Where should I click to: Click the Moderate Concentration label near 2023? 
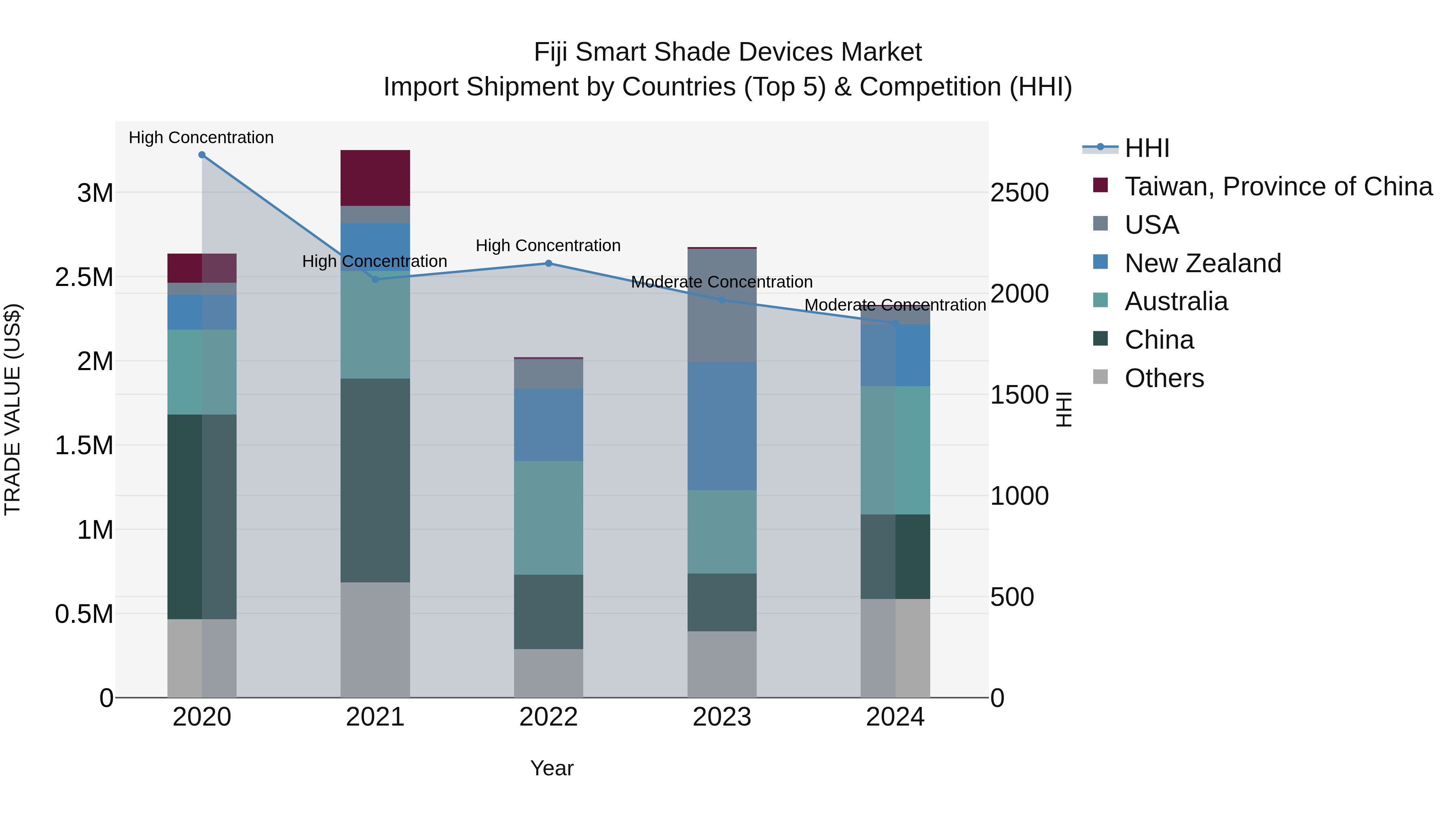tap(722, 282)
